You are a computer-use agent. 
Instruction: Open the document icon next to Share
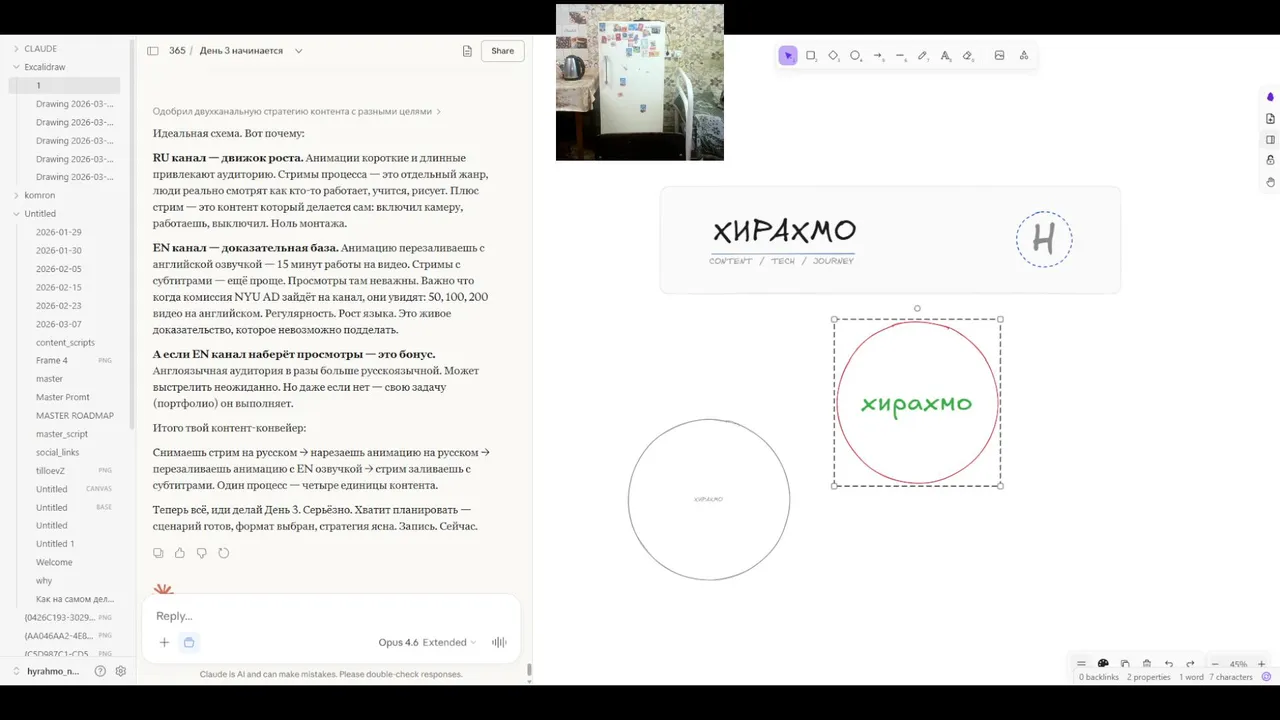point(467,51)
